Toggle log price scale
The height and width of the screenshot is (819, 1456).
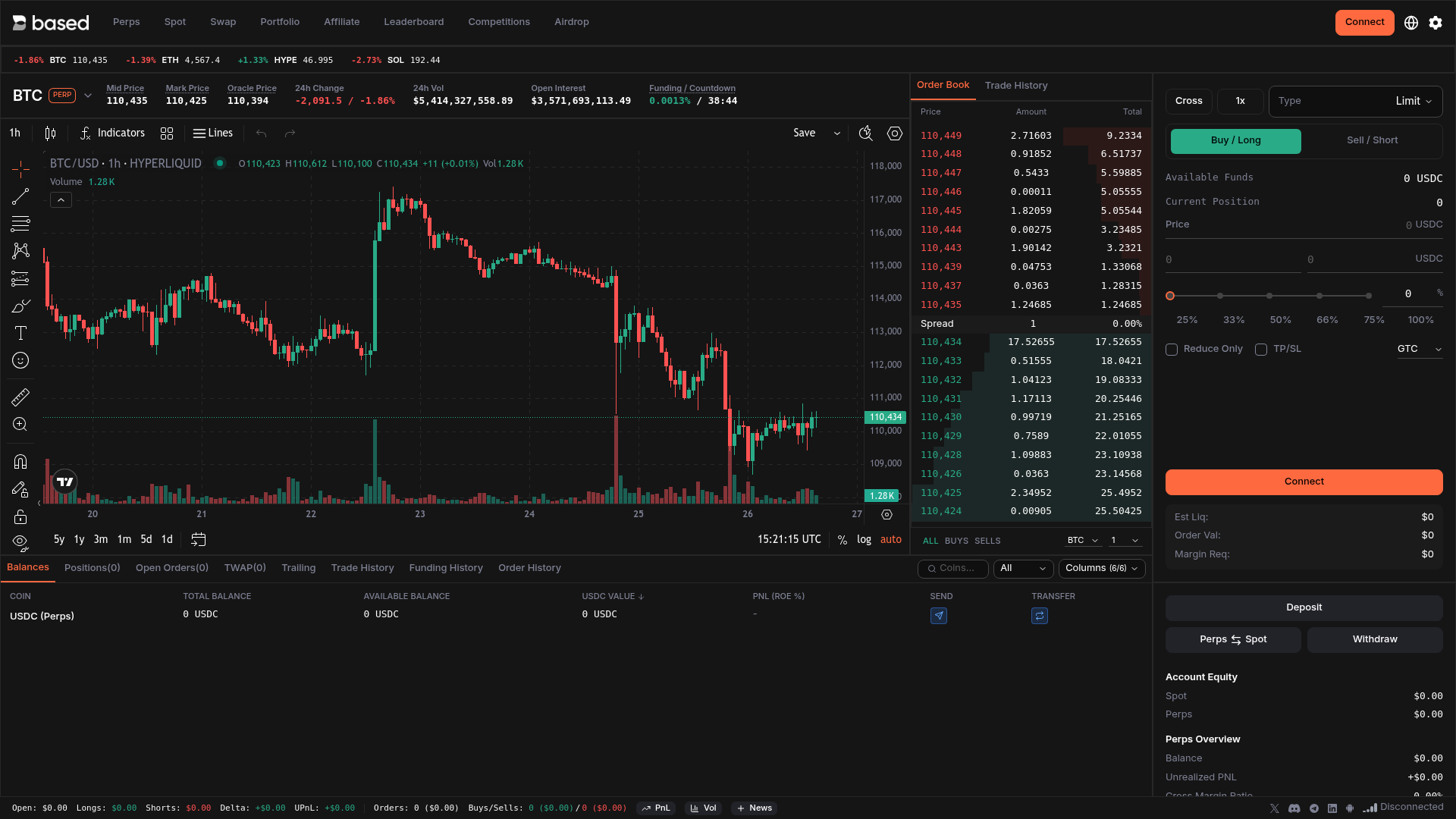point(864,540)
